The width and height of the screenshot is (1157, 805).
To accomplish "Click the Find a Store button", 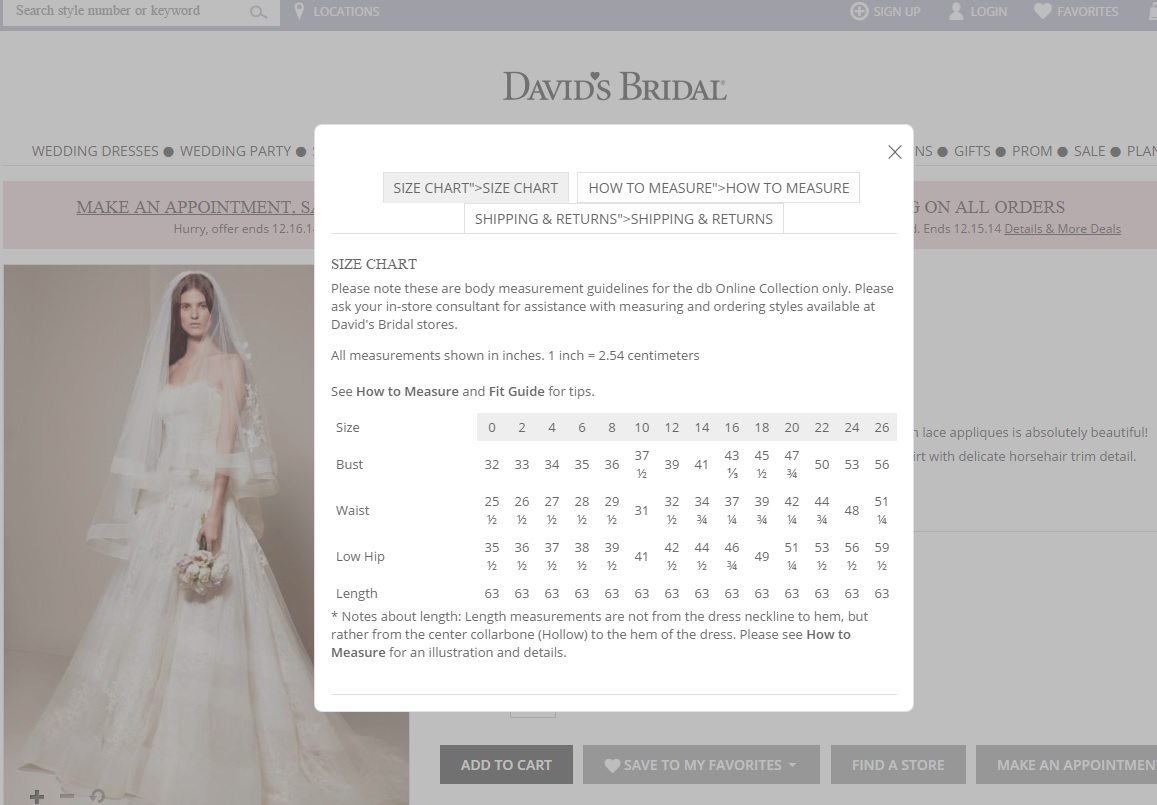I will [897, 765].
